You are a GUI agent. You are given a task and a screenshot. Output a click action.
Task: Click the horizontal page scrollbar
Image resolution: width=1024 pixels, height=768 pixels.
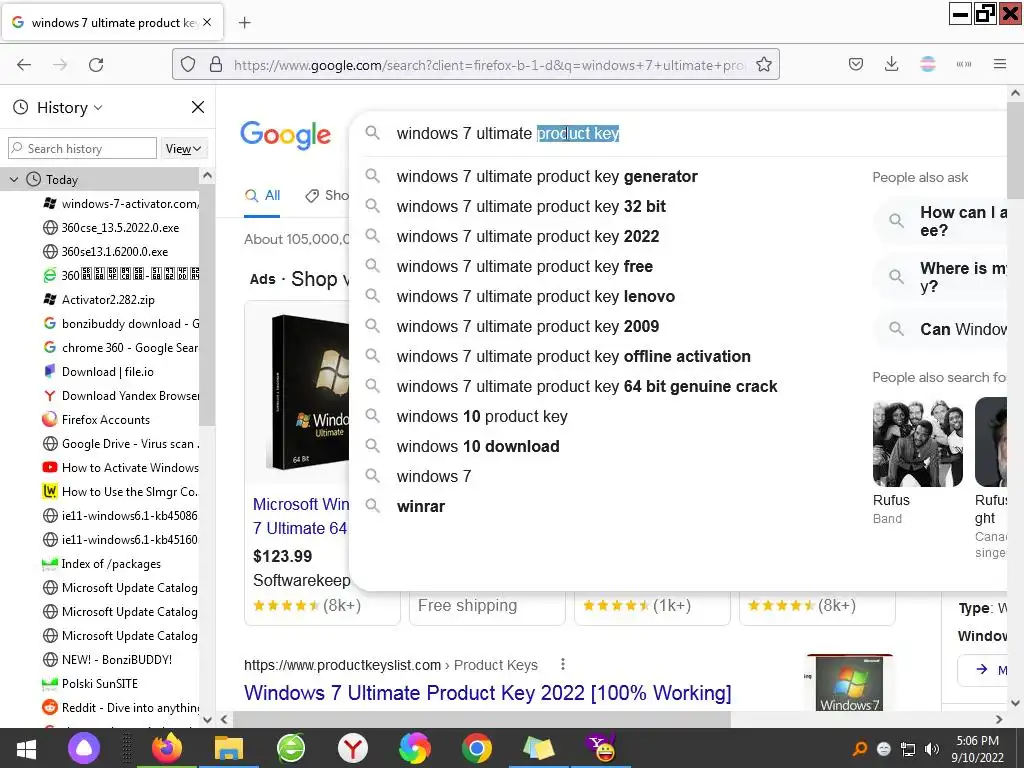481,720
